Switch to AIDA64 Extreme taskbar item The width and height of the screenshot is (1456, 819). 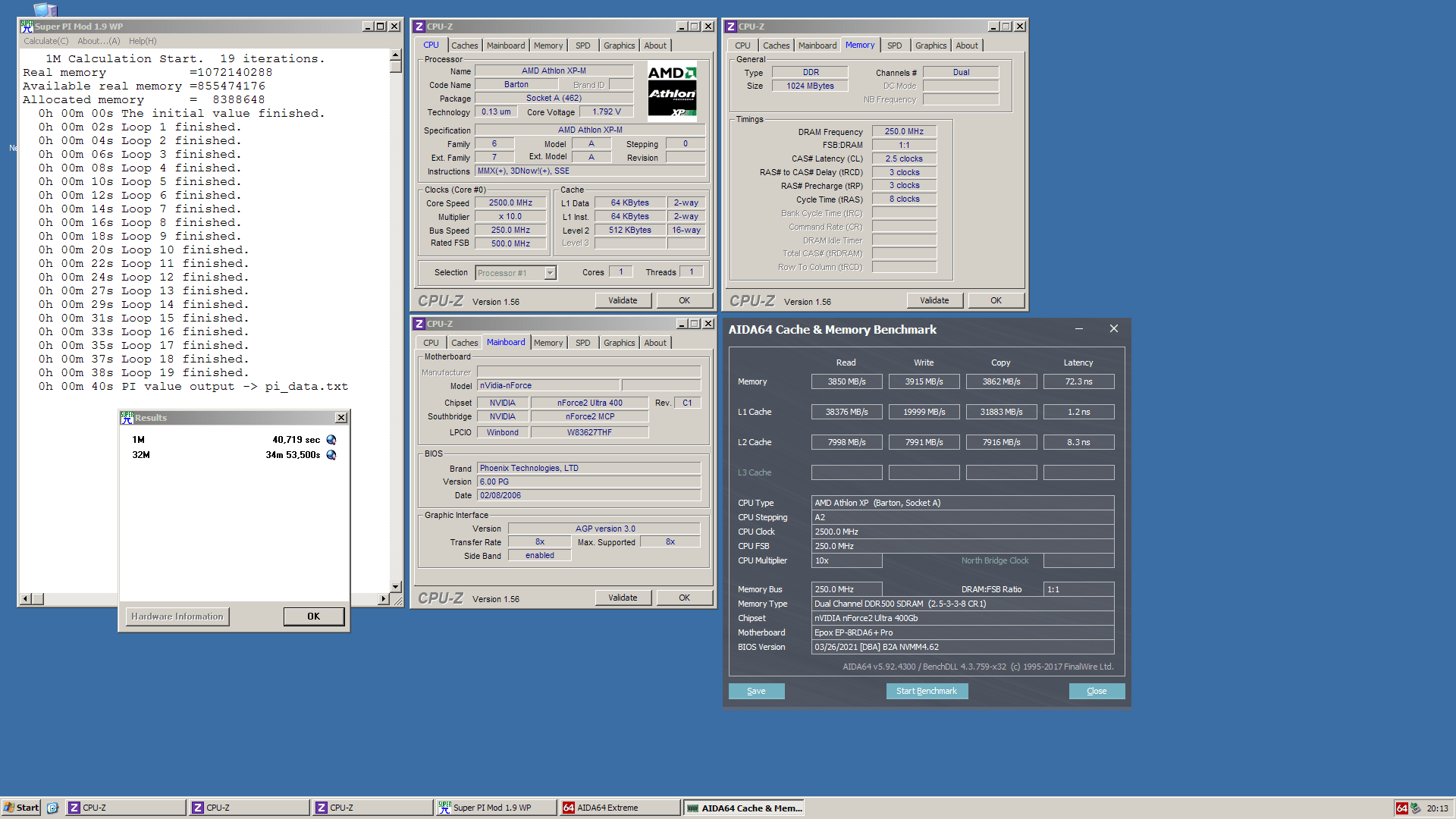(x=620, y=808)
